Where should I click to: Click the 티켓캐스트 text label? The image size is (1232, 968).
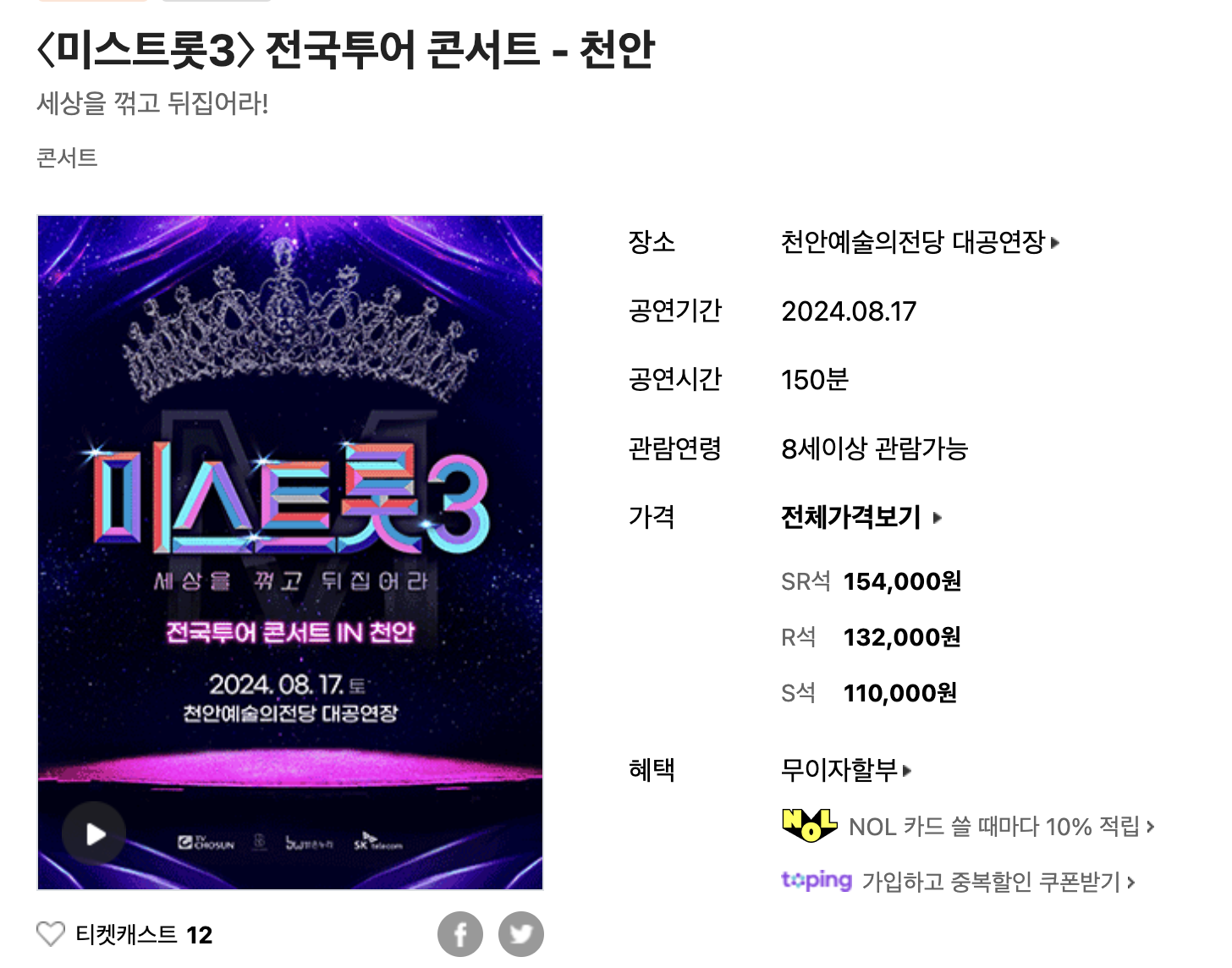point(126,934)
